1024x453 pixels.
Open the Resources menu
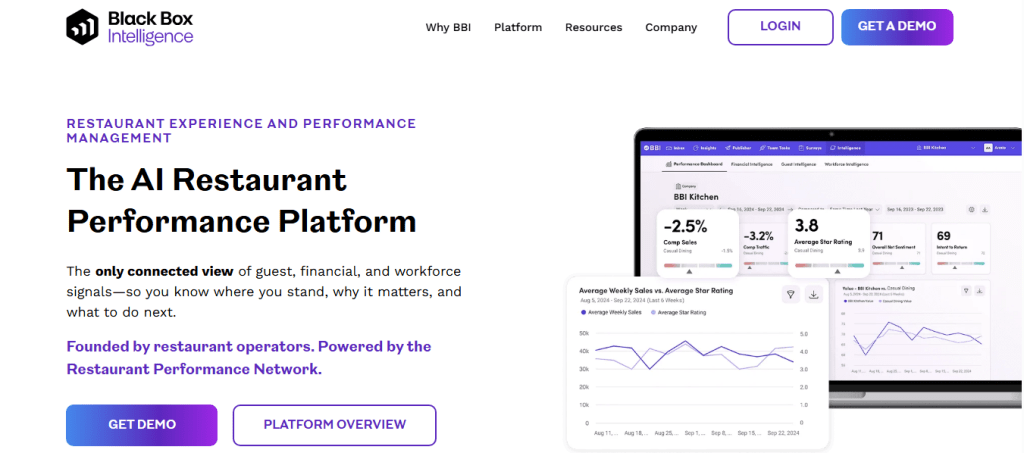tap(594, 27)
